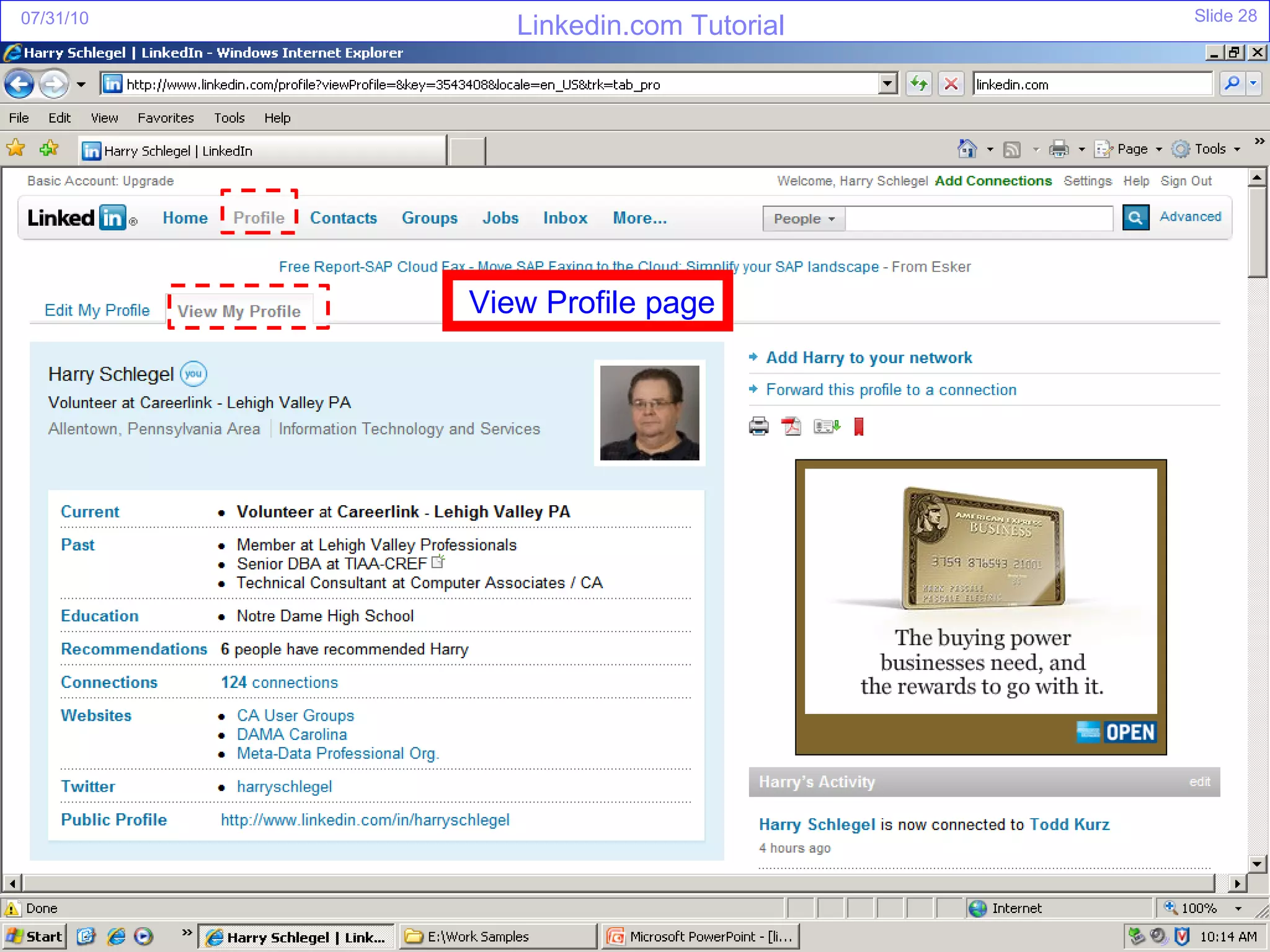Click the Stop loading red X icon
The width and height of the screenshot is (1270, 952).
pyautogui.click(x=951, y=84)
